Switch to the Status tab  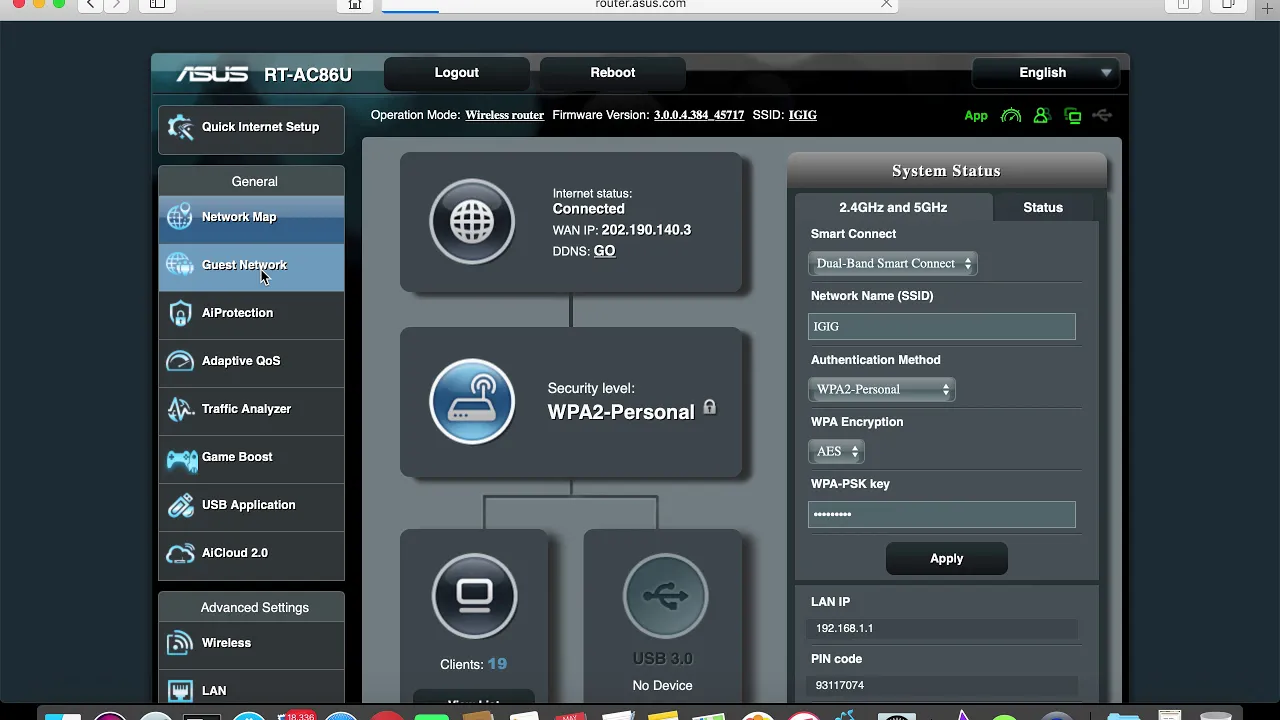pos(1043,208)
